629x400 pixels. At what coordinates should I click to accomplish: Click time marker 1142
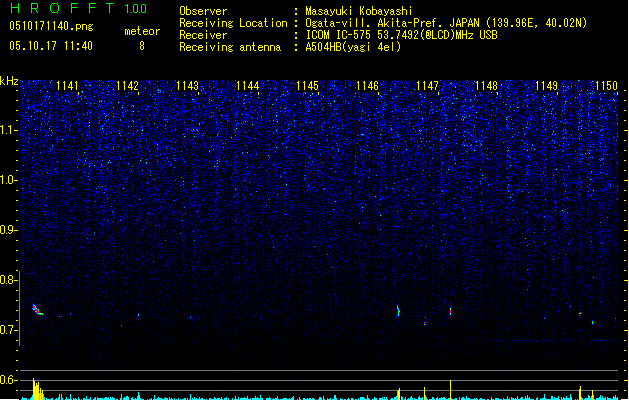127,86
